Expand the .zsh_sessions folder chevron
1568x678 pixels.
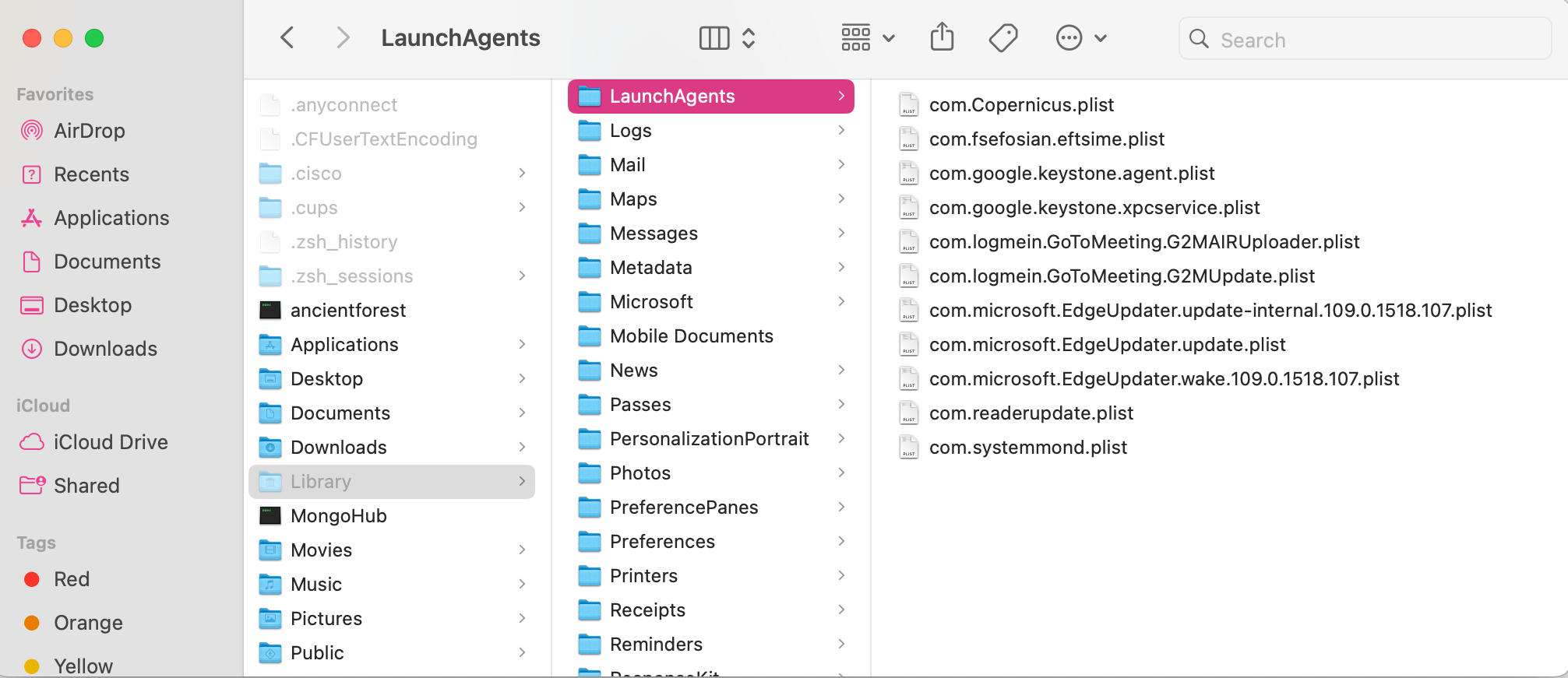point(522,276)
